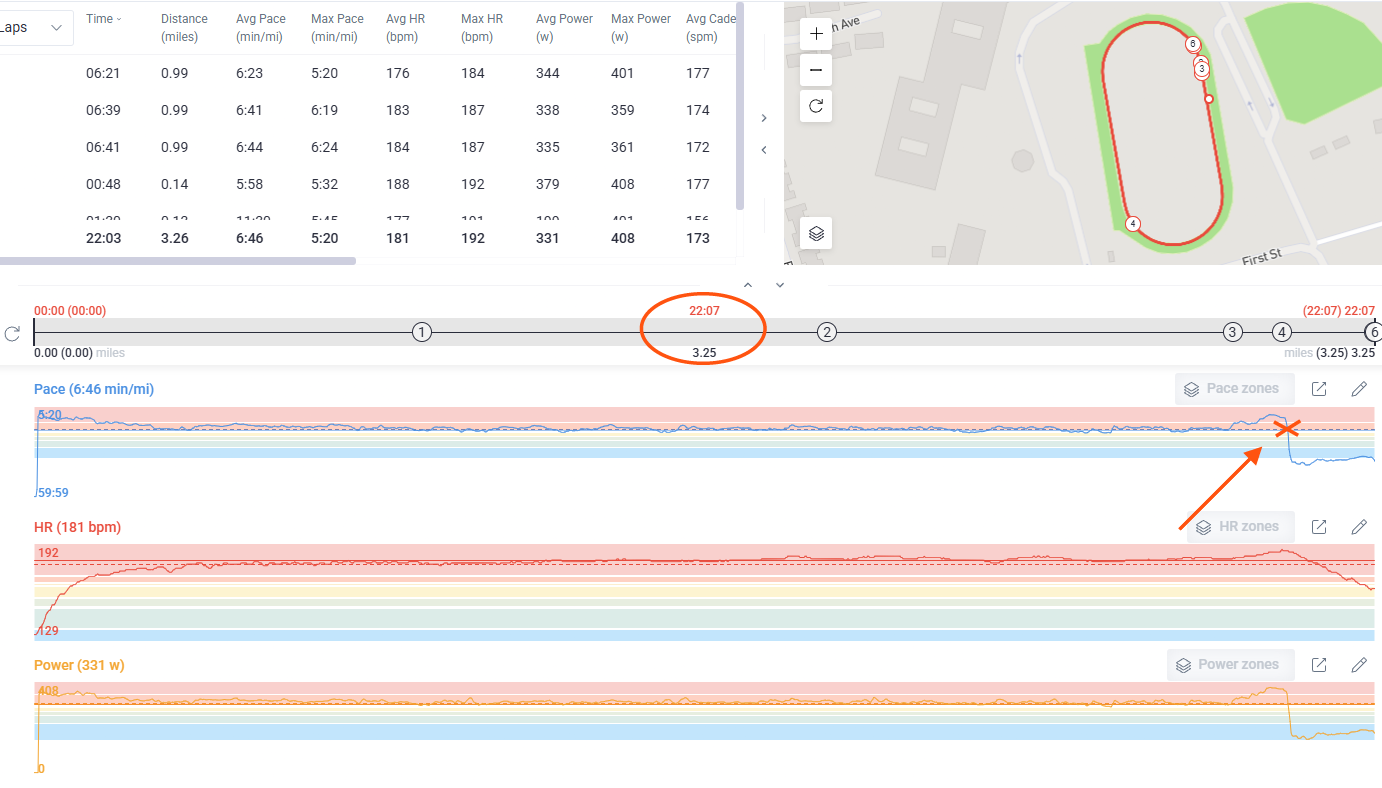Open the HR chart in a new window
The height and width of the screenshot is (788, 1382).
pos(1318,526)
